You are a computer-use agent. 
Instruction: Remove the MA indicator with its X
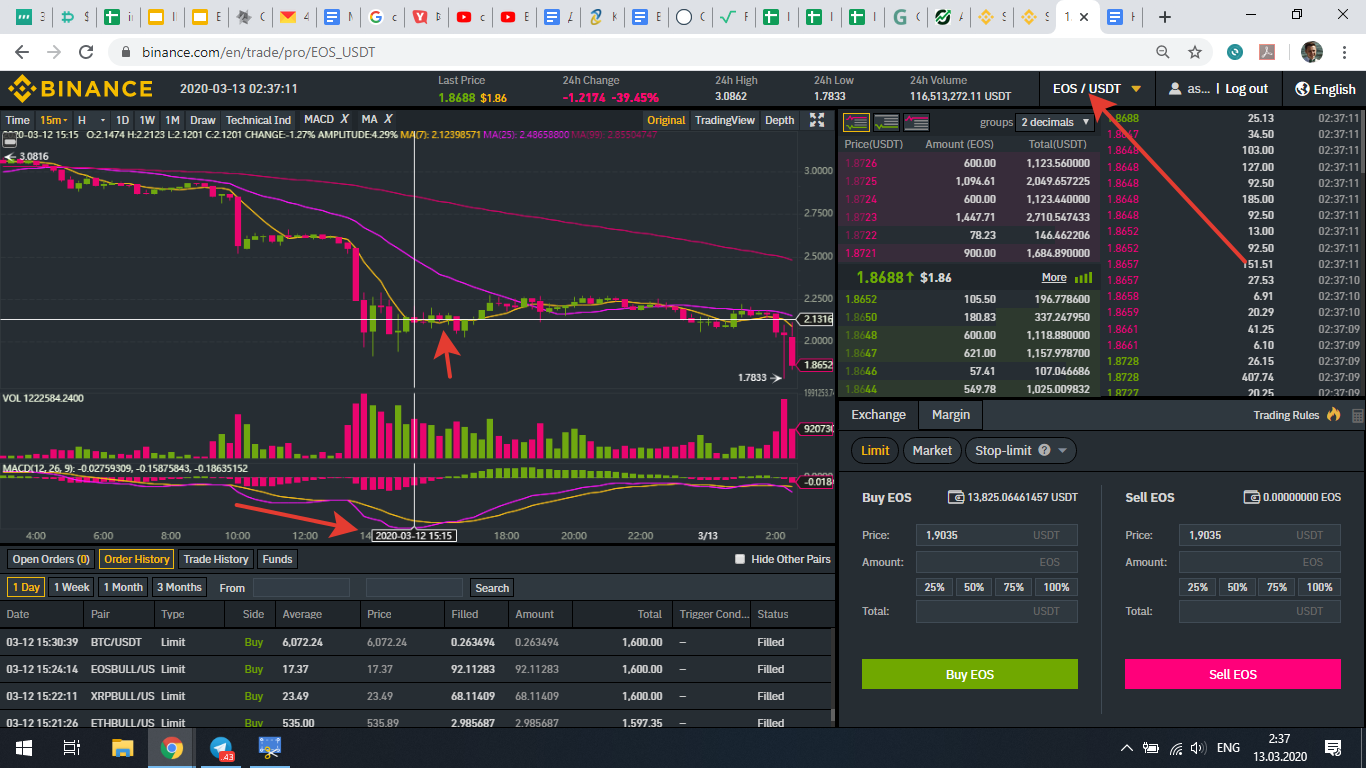tap(388, 119)
